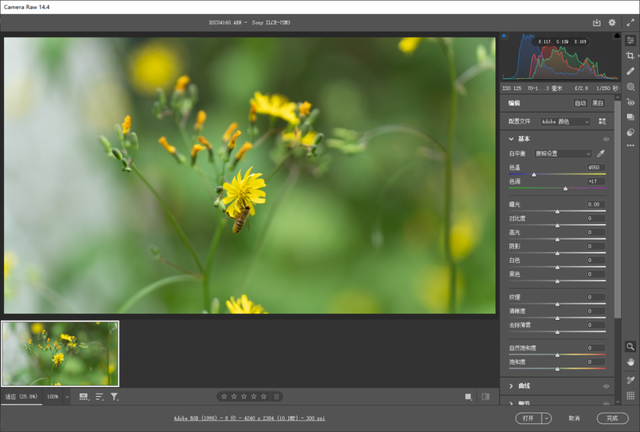
Task: Toggle visibility eye of 曲线 panel
Action: point(605,385)
